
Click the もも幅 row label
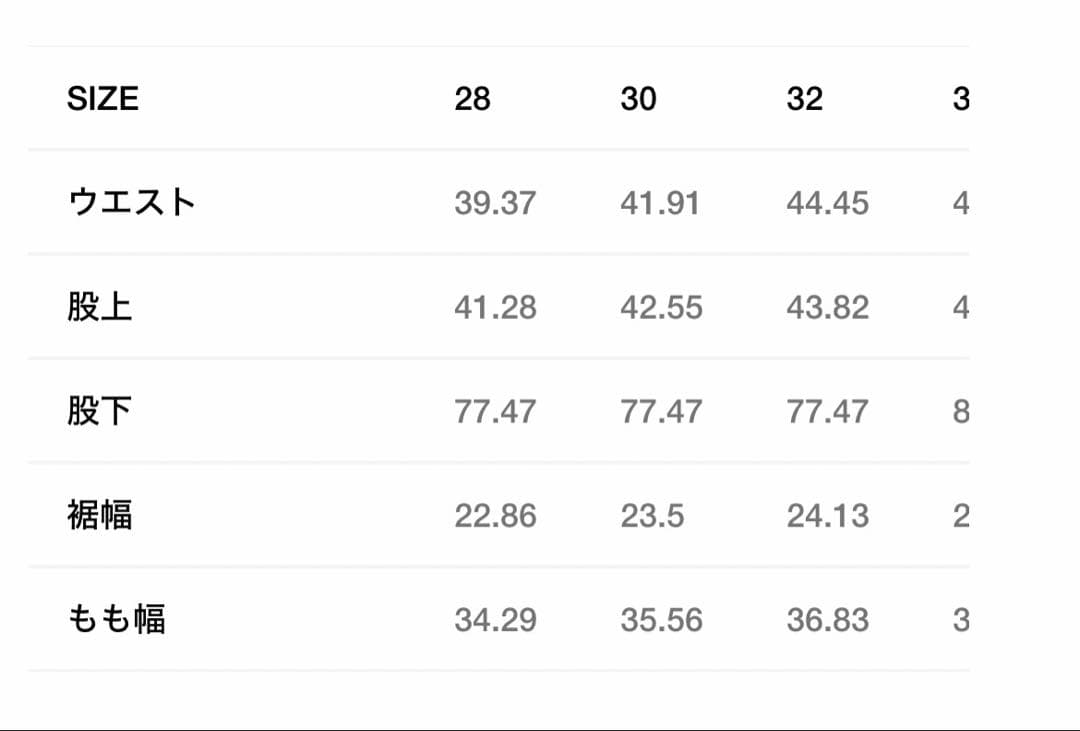tap(116, 619)
